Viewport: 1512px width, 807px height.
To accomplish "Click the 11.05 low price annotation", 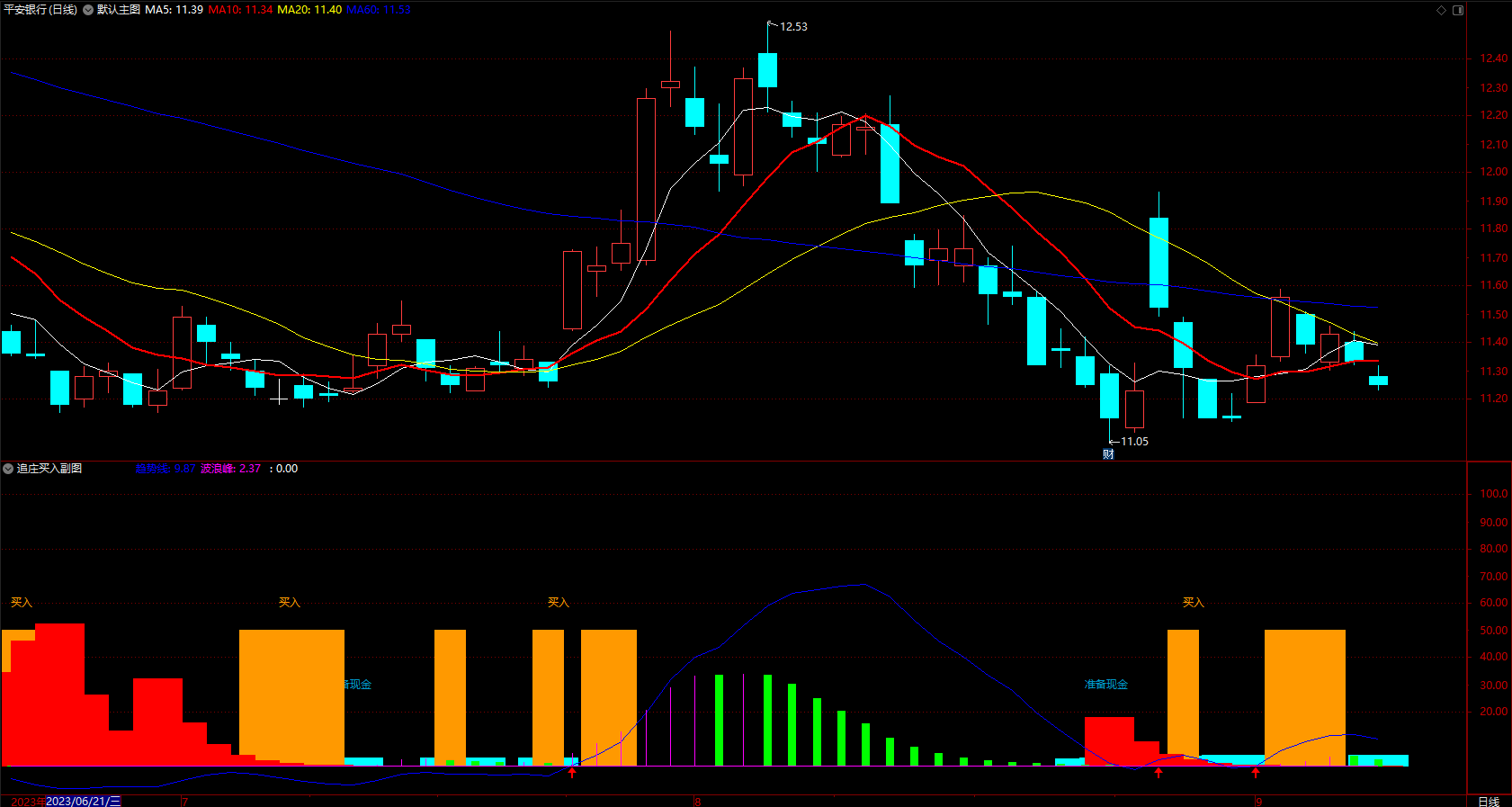I will click(x=1134, y=442).
